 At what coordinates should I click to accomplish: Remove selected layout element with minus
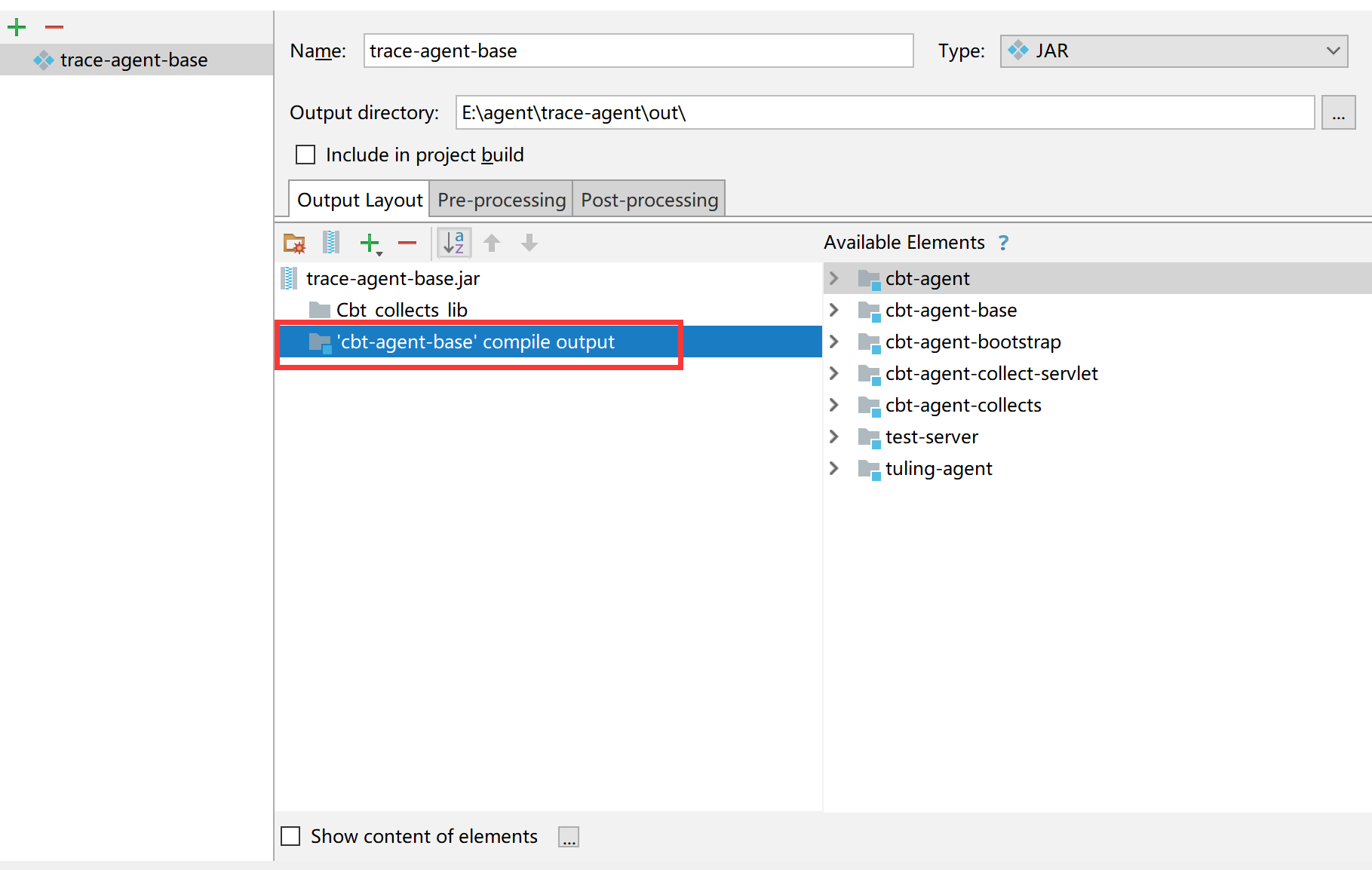point(407,243)
